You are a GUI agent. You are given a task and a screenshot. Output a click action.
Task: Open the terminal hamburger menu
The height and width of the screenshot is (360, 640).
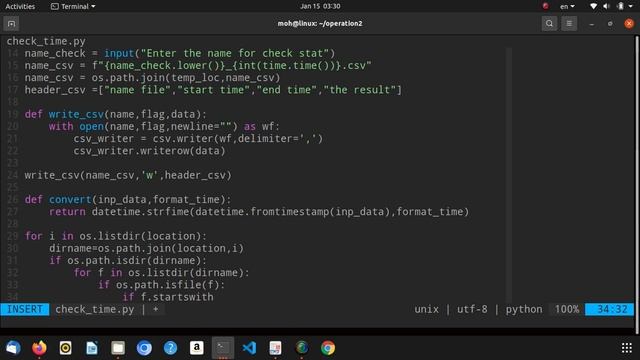point(569,23)
